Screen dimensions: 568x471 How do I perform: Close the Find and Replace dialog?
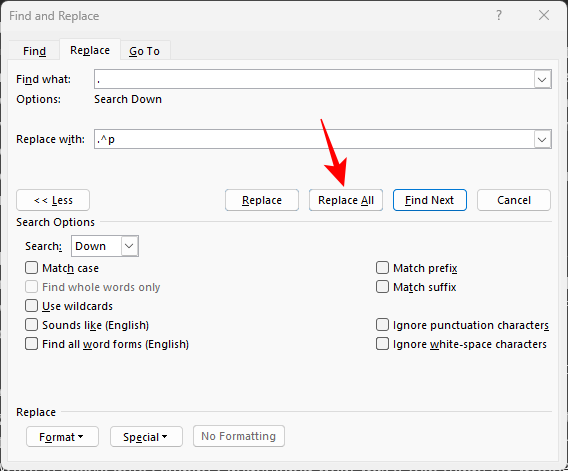(x=544, y=16)
